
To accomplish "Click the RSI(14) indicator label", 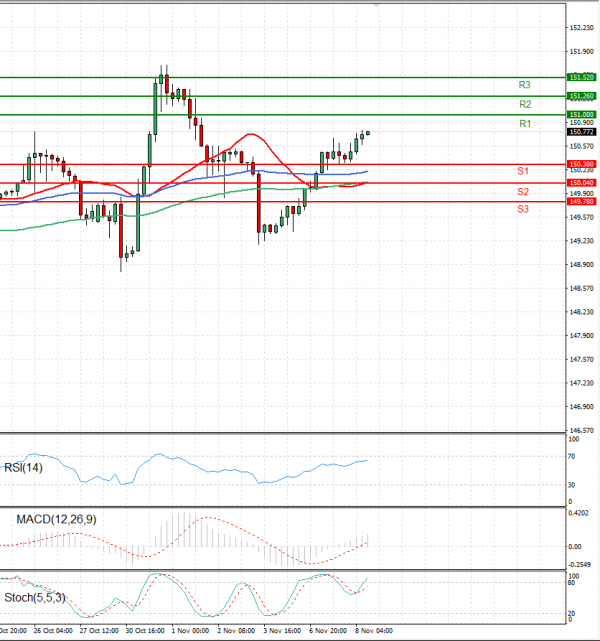I will click(23, 468).
